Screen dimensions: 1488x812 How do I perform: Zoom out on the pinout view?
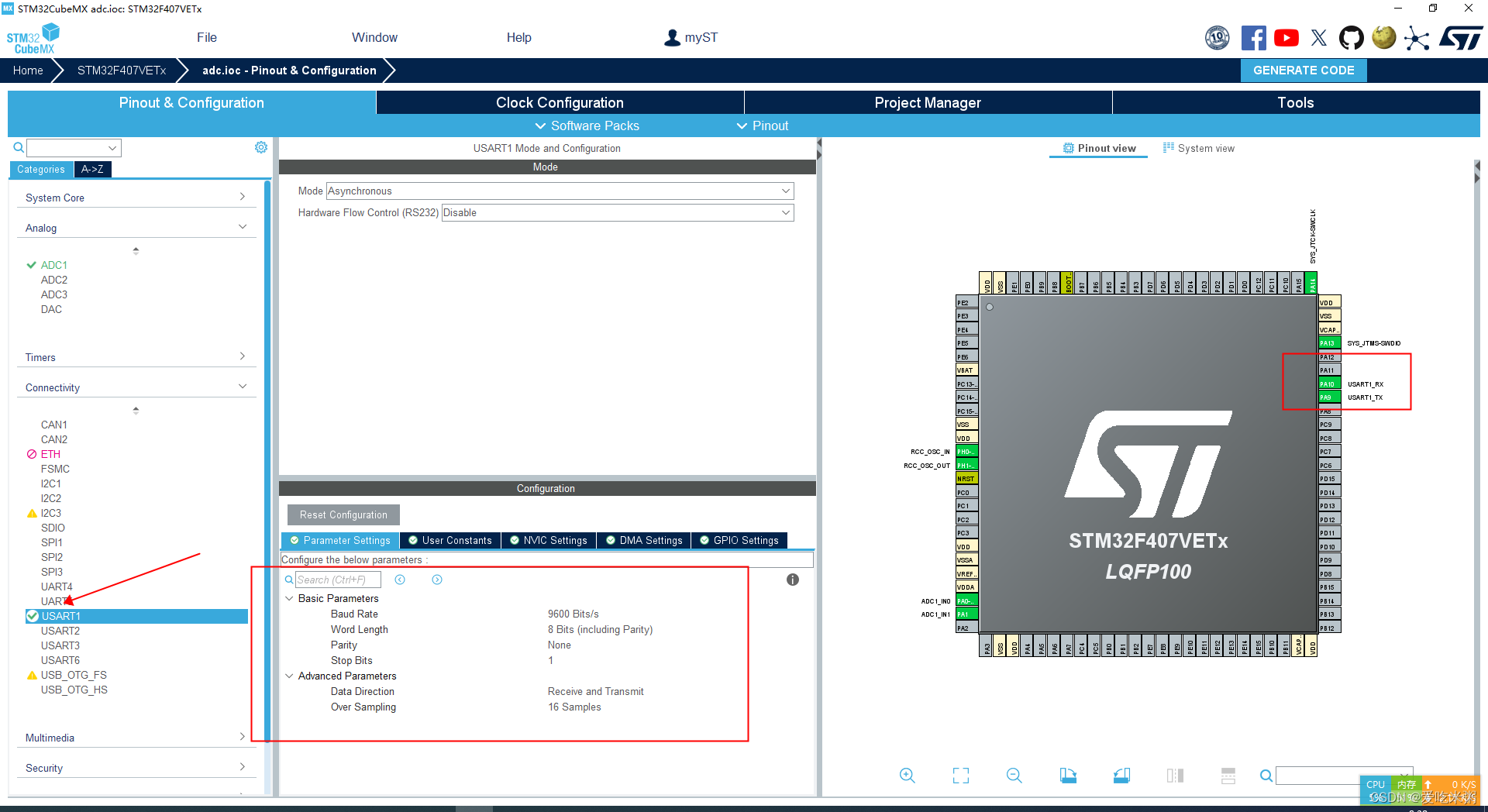pos(1014,776)
